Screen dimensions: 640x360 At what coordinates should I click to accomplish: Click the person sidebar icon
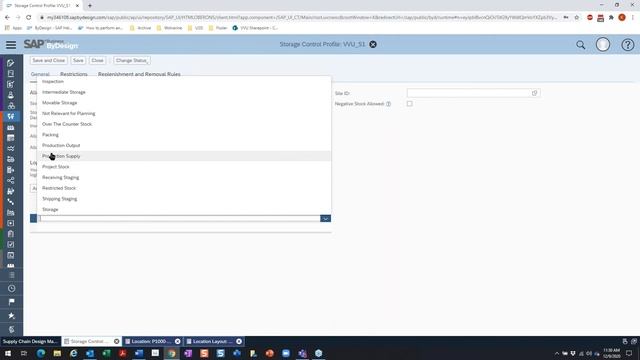click(x=11, y=95)
